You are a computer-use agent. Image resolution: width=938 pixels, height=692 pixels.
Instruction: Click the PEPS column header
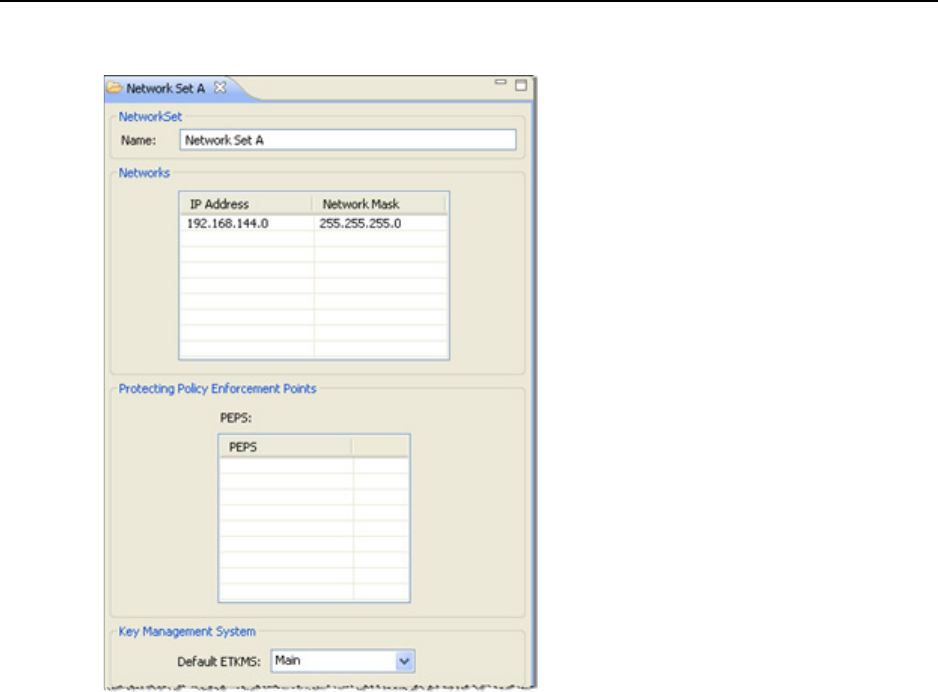pyautogui.click(x=286, y=447)
